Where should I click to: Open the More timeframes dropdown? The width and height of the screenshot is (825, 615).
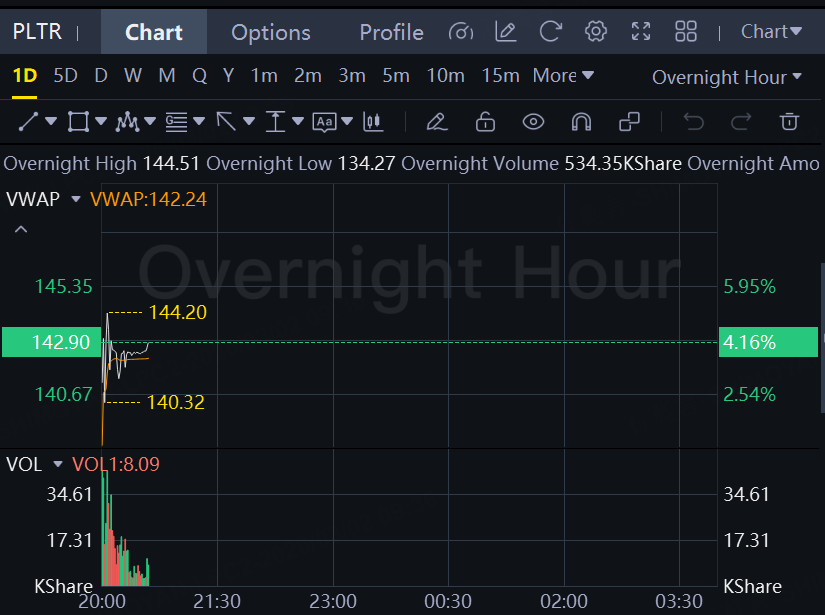click(563, 76)
